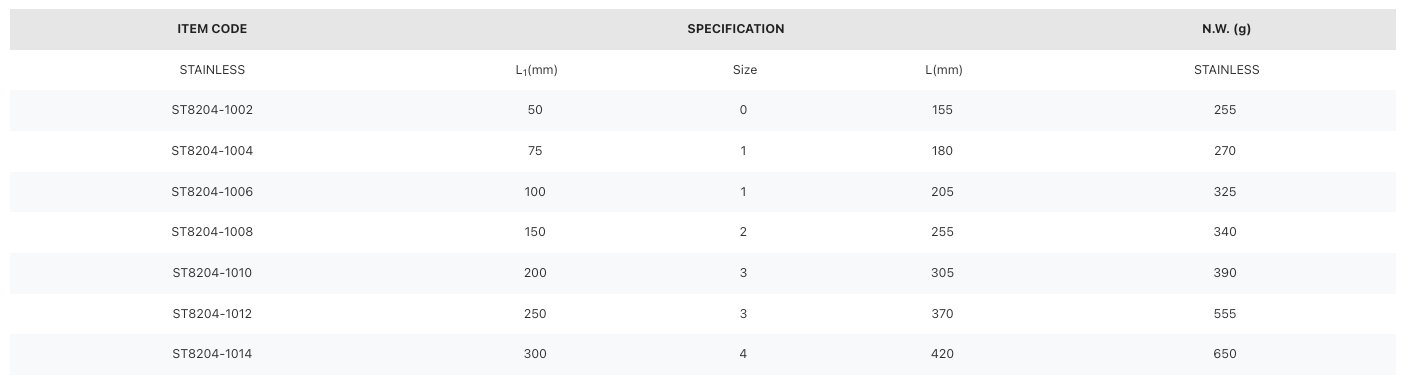Click the ITEM CODE column header
This screenshot has height=388, width=1408.
coord(212,29)
